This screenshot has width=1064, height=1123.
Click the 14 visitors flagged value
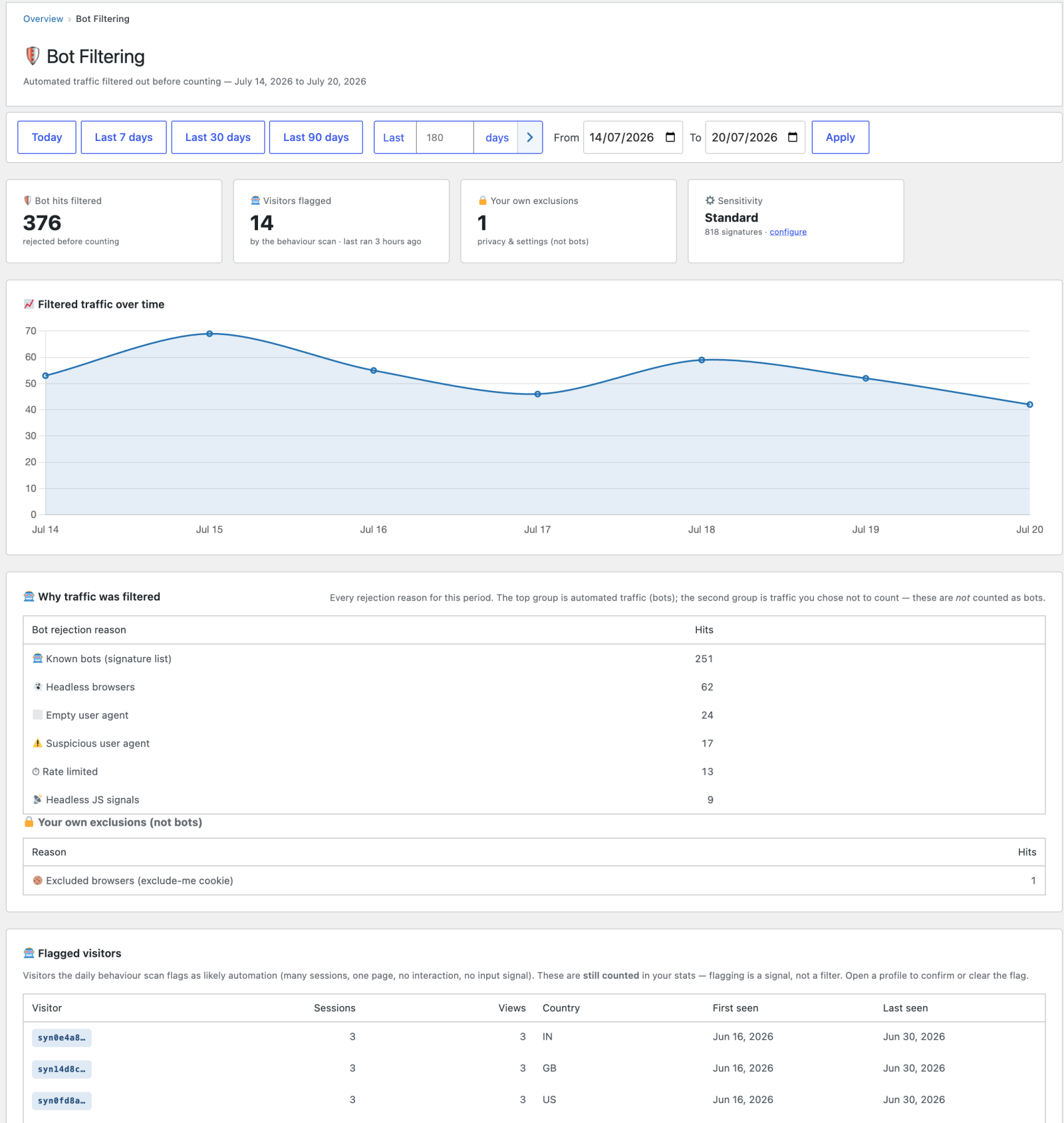click(262, 223)
